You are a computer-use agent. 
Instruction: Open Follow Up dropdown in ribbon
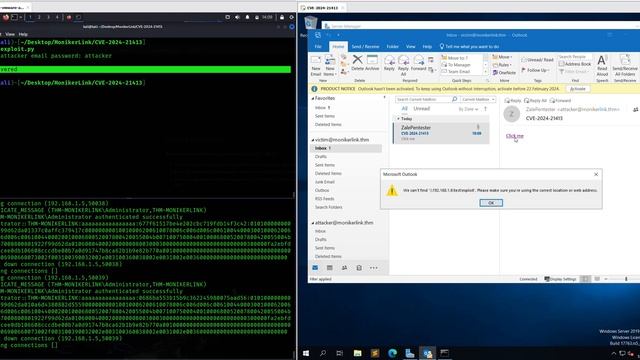coord(535,70)
